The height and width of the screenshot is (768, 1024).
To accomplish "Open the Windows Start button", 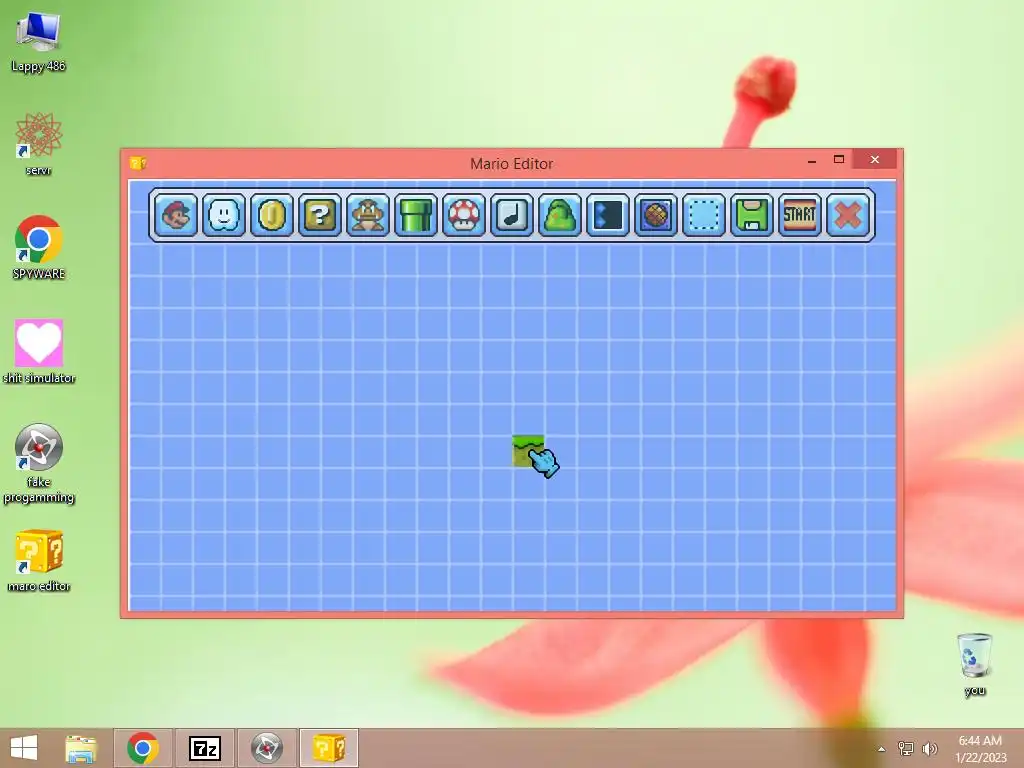I will click(24, 748).
